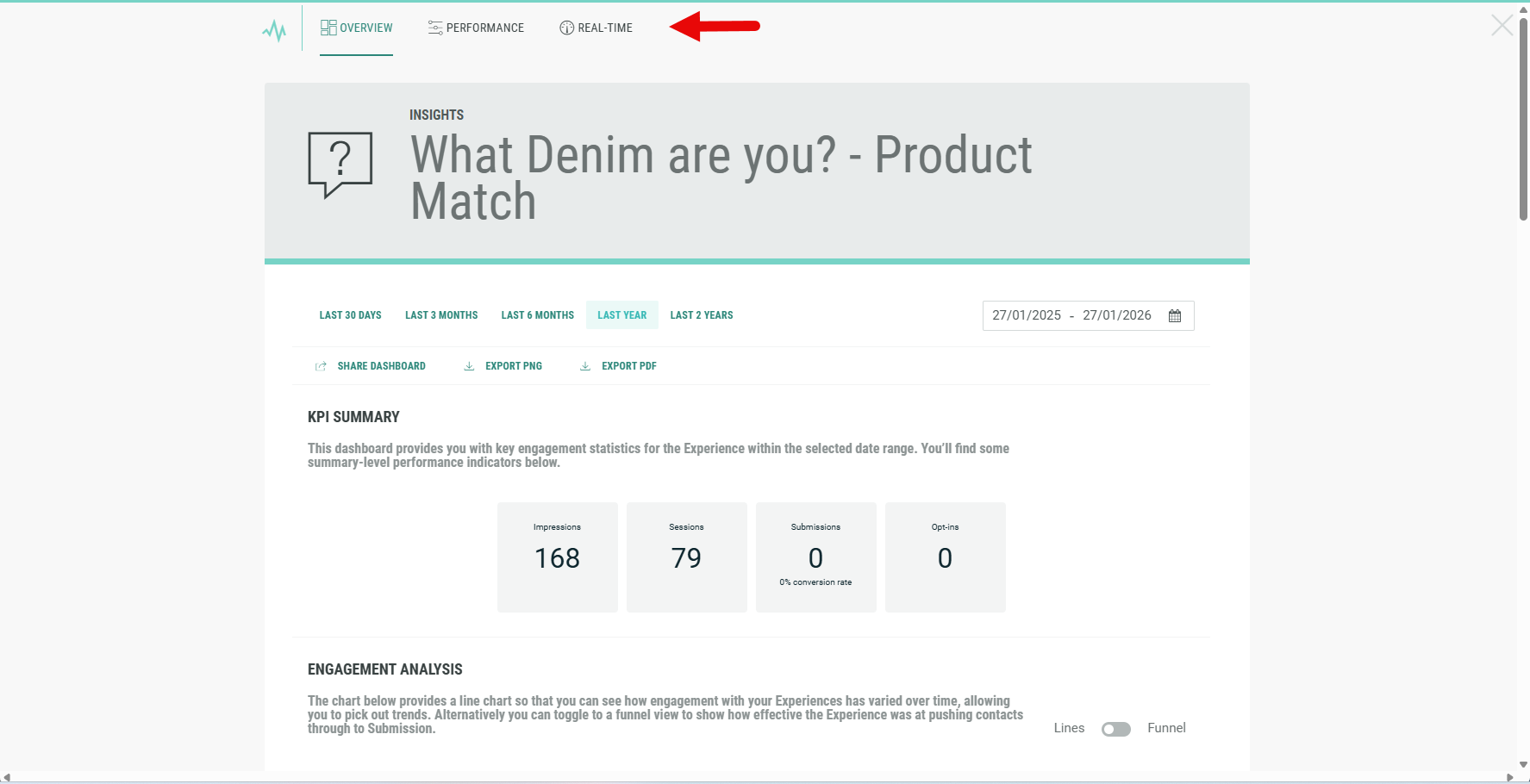The height and width of the screenshot is (784, 1530).
Task: Click the Export PDF download icon
Action: (585, 366)
